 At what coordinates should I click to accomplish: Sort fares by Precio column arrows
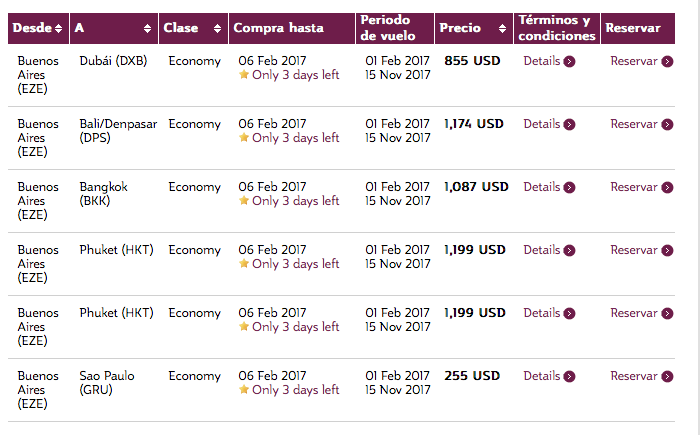coord(502,29)
